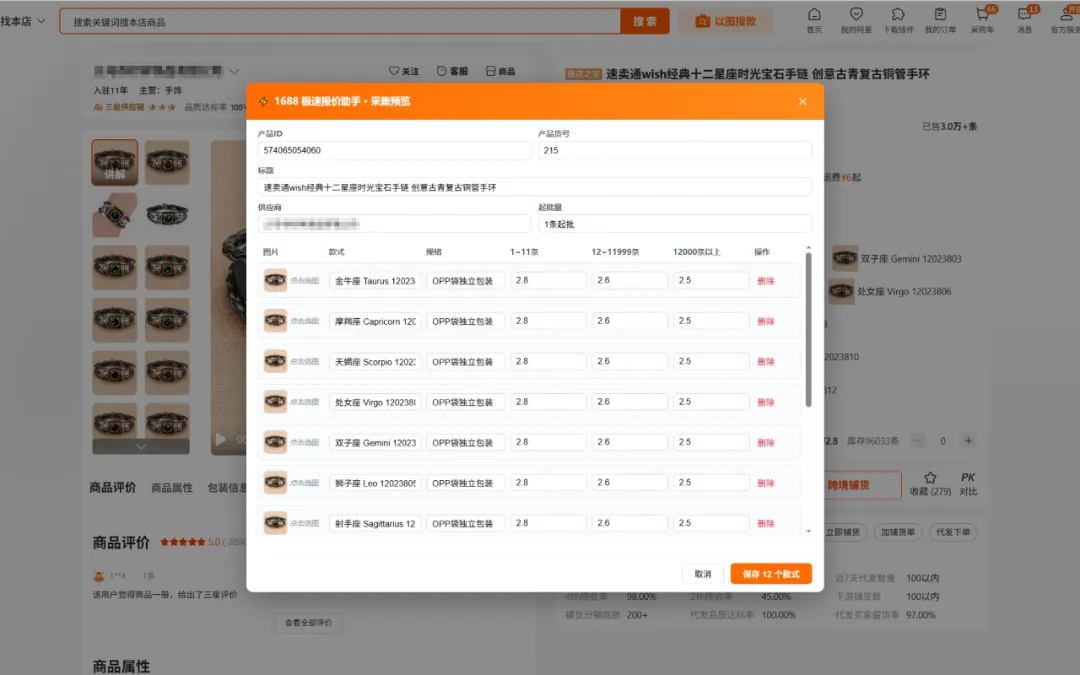Focus the store keyword search box
Image resolution: width=1080 pixels, height=675 pixels.
point(340,21)
